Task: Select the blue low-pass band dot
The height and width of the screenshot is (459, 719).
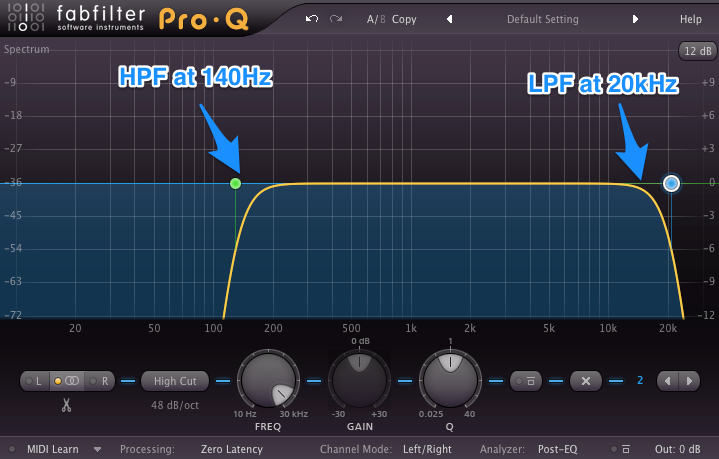Action: [671, 183]
